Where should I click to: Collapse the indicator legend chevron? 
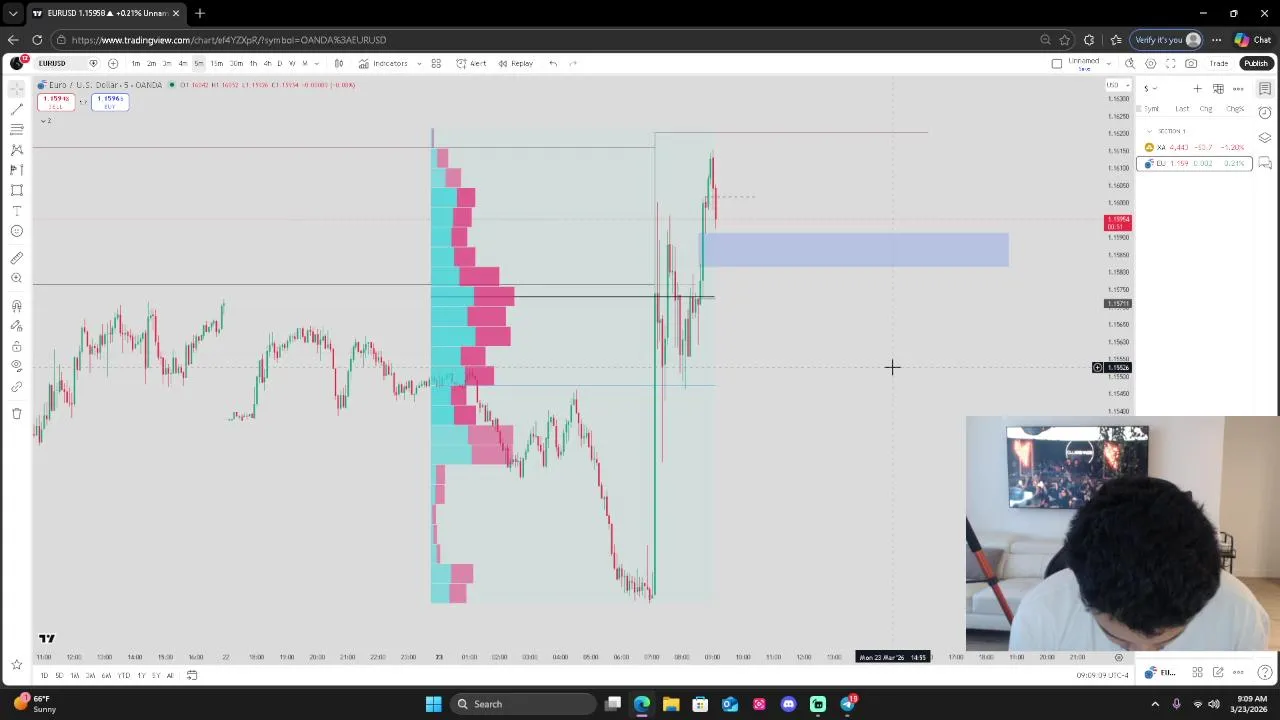(x=44, y=120)
